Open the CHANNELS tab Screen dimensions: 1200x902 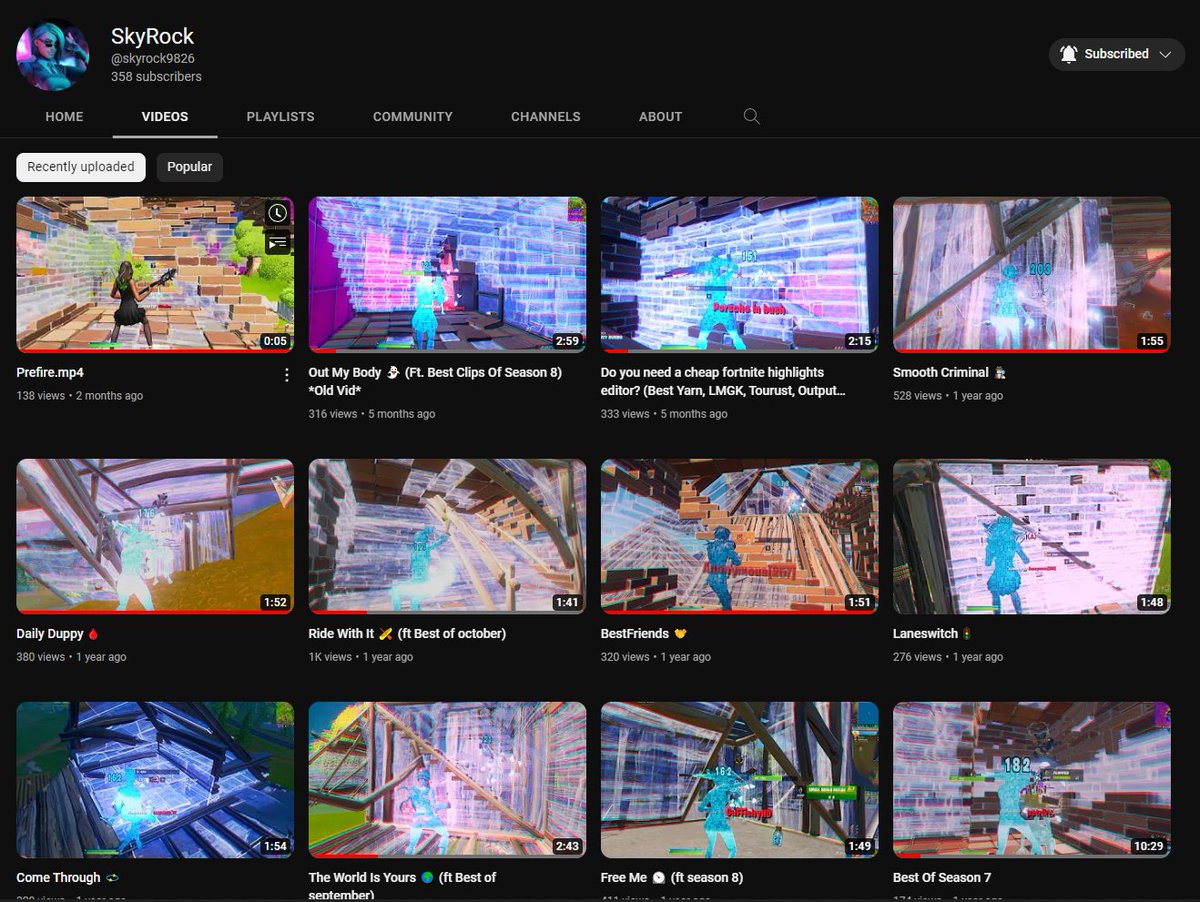546,117
